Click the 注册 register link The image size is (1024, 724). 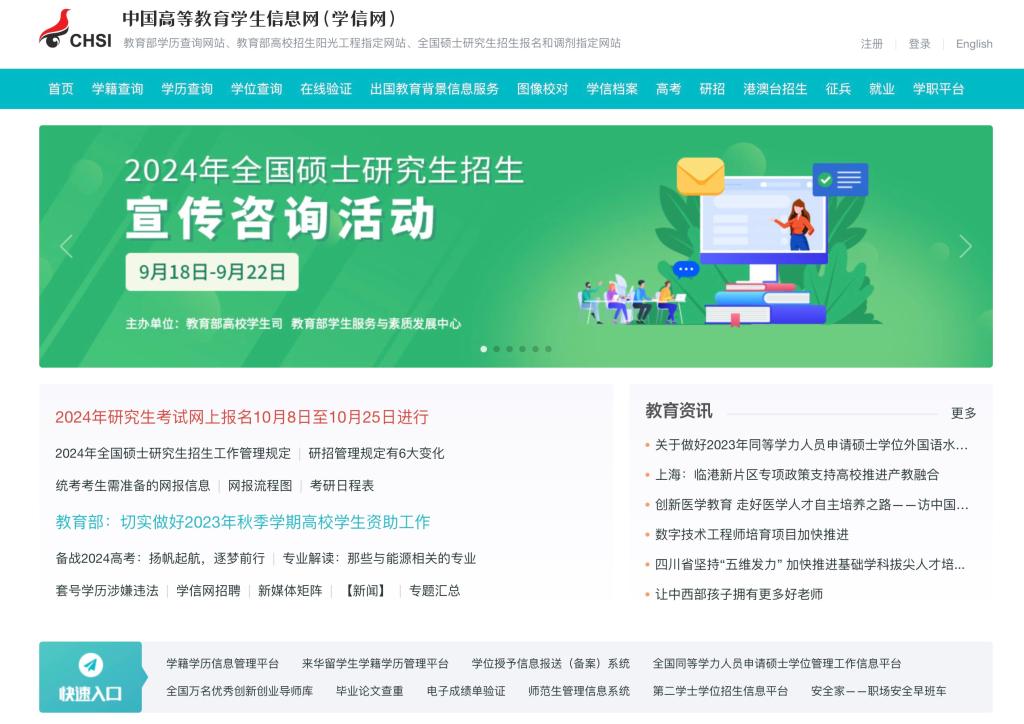click(872, 44)
